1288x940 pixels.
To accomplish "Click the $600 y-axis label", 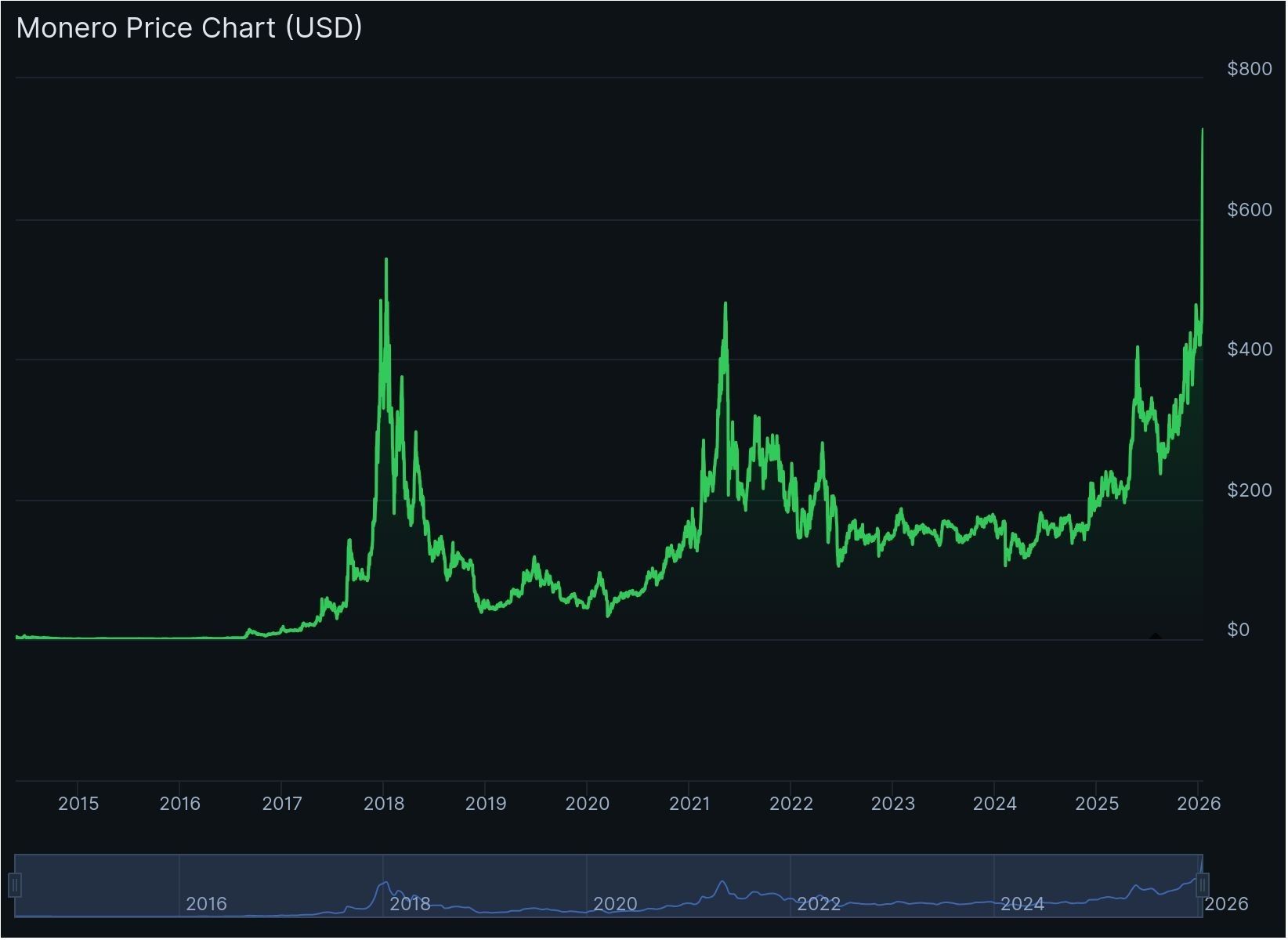I will (1250, 210).
